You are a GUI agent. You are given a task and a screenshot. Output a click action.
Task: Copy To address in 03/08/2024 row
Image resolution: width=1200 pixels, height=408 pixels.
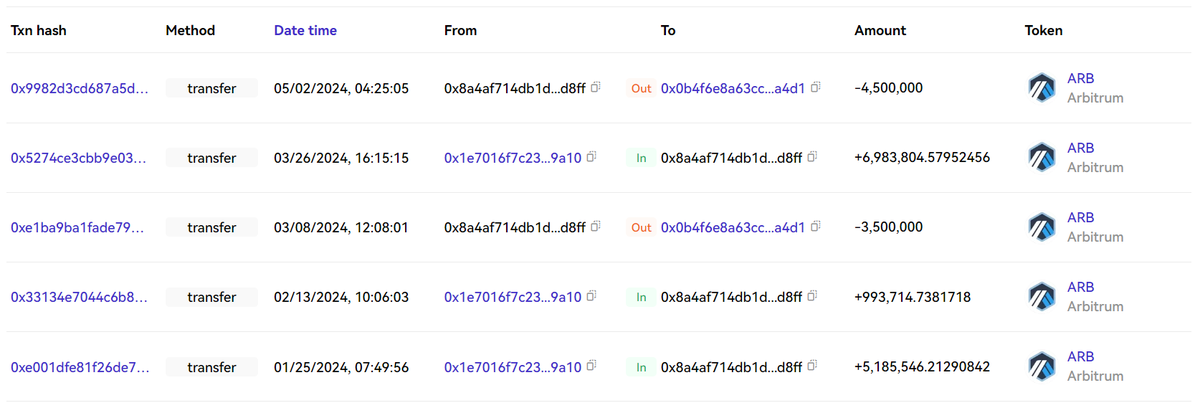815,227
